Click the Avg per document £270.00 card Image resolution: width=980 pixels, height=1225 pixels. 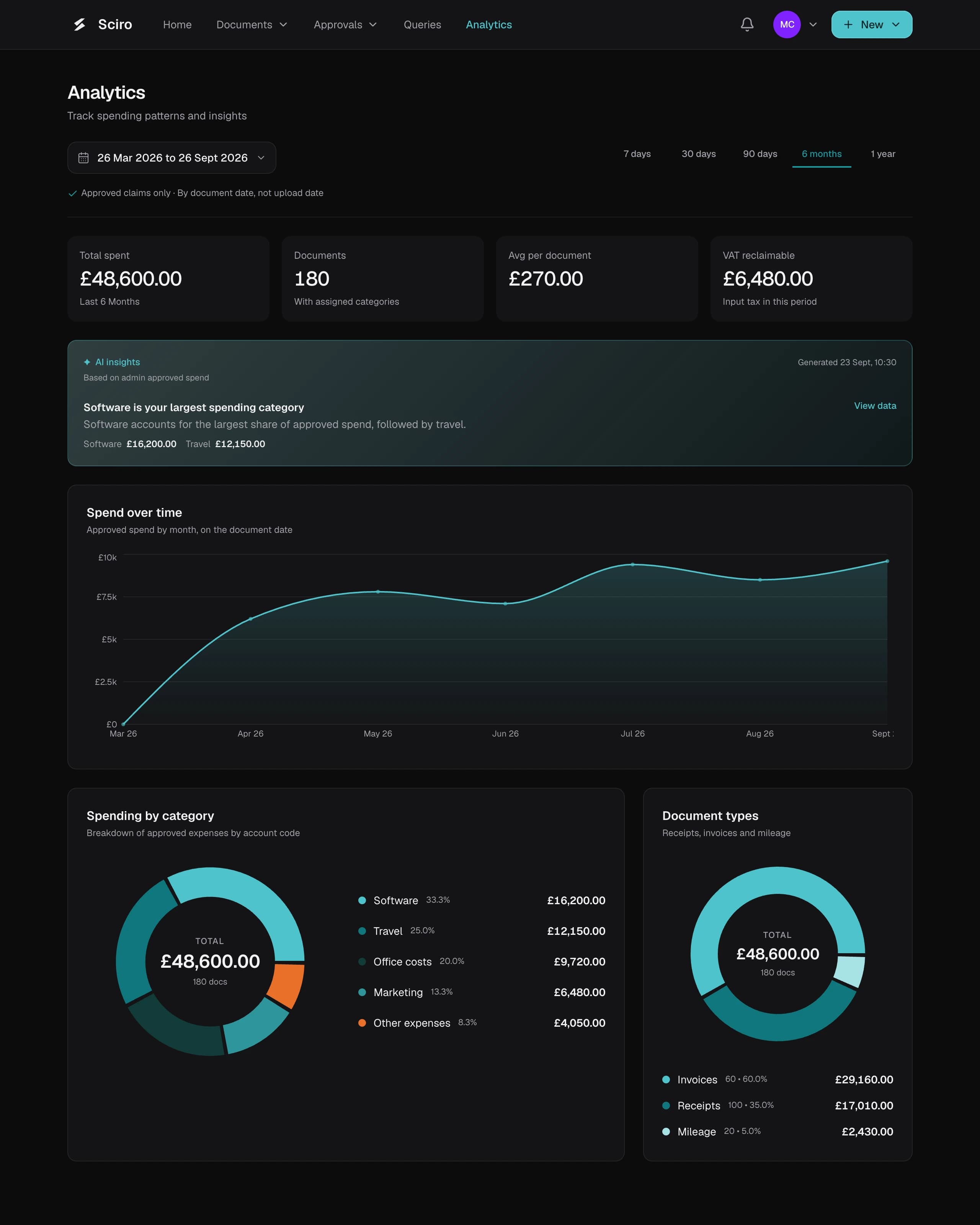pyautogui.click(x=597, y=278)
